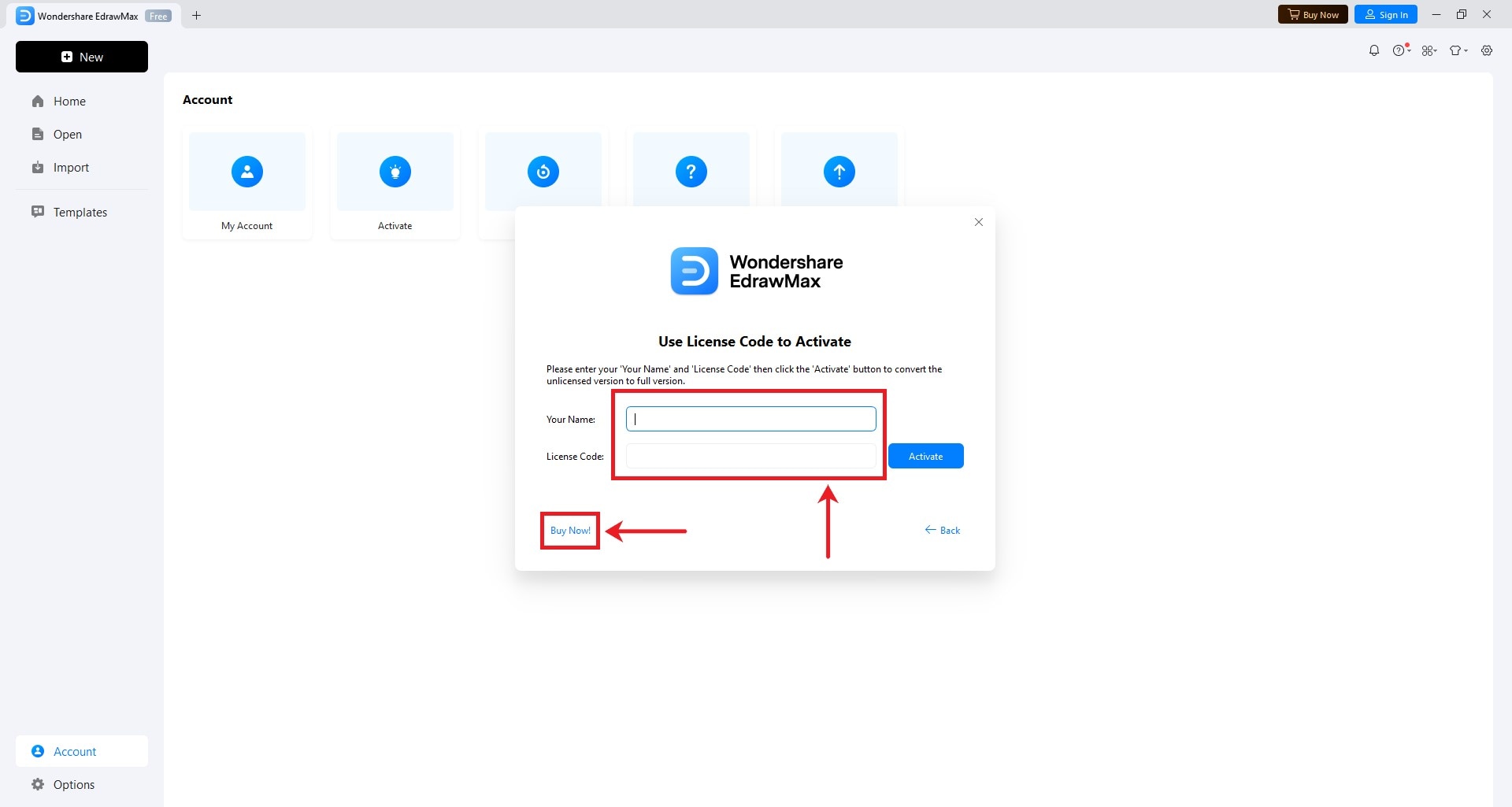This screenshot has width=1512, height=807.
Task: Click the 'Your Name:' label
Action: click(571, 420)
